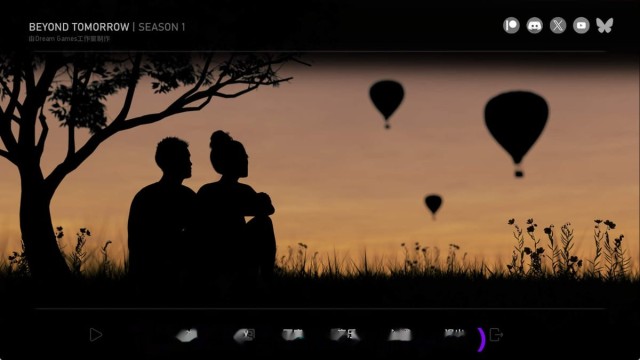The image size is (640, 360).
Task: Open the YouTube channel icon
Action: coord(581,25)
